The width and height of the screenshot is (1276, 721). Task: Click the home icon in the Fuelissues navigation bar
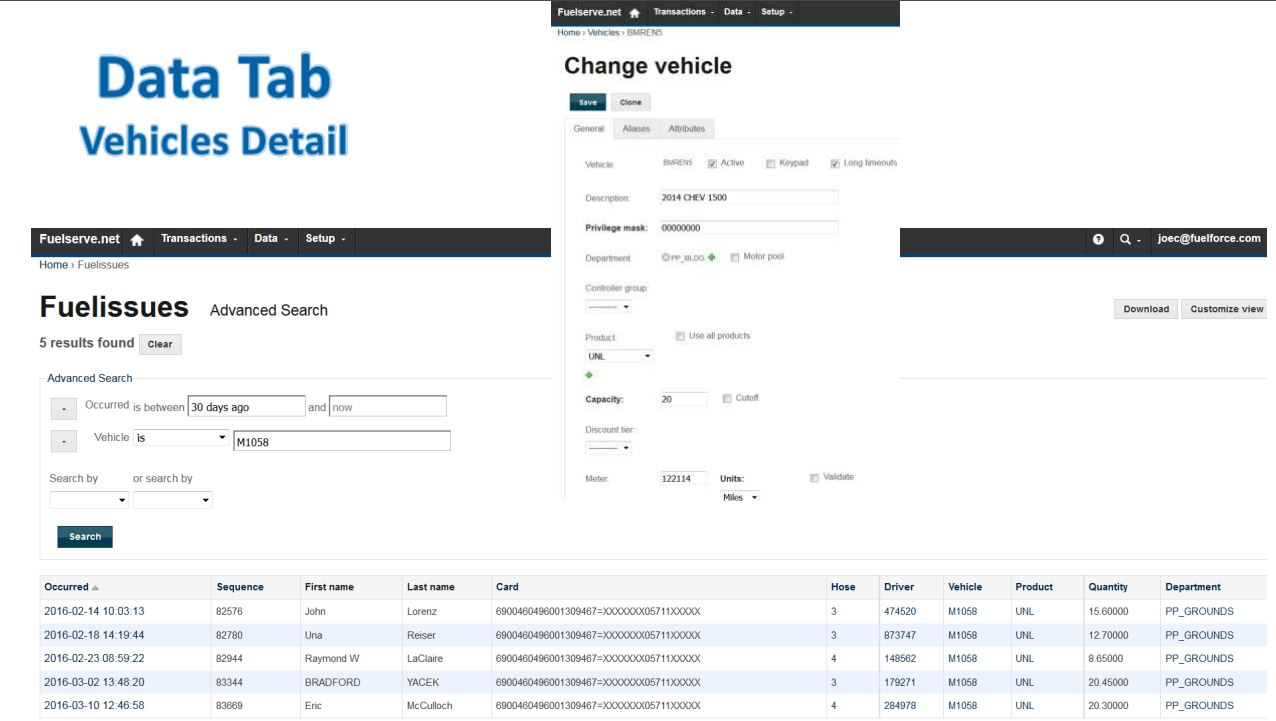137,239
